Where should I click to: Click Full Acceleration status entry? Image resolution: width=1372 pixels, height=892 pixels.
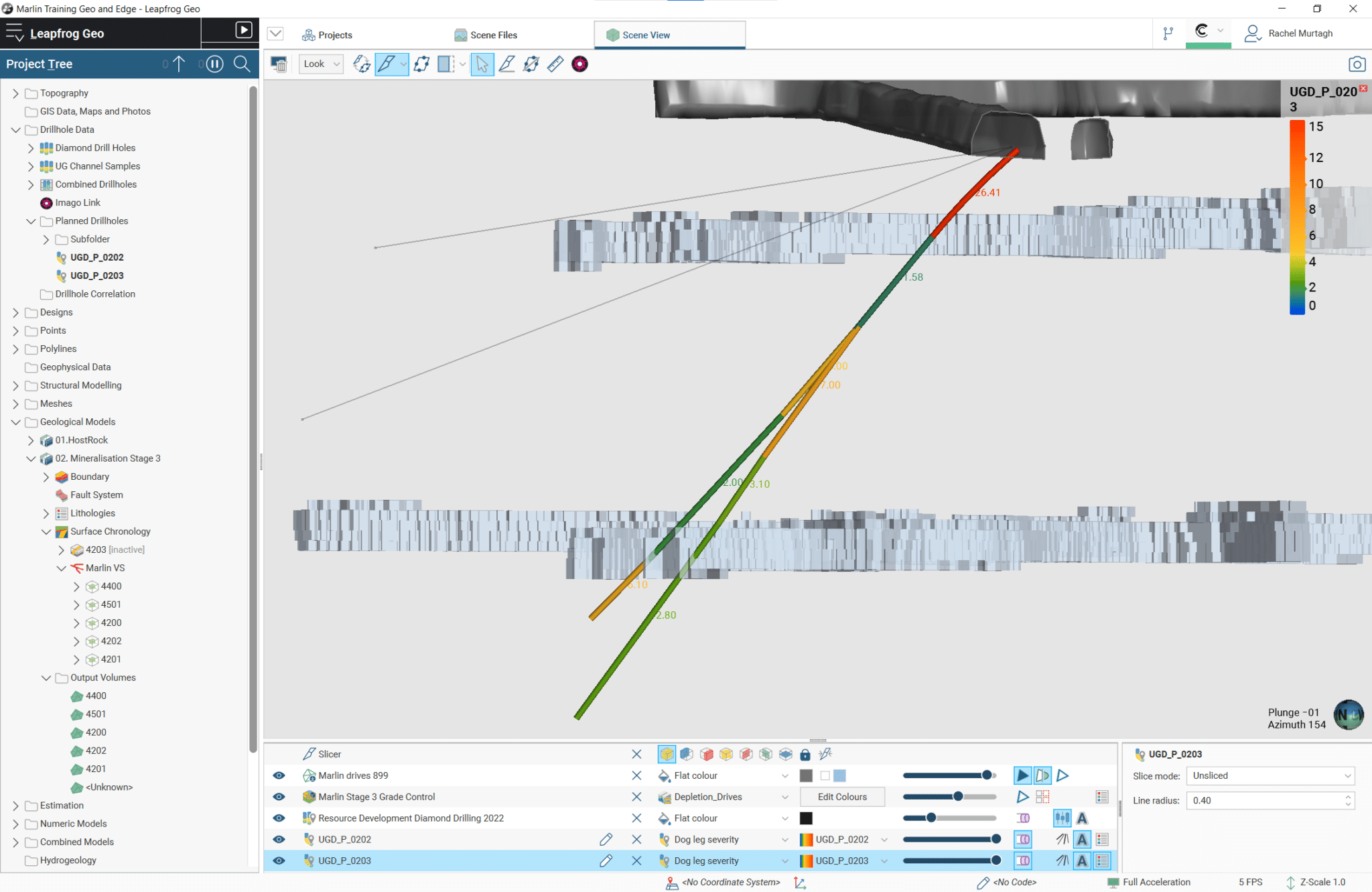1149,883
